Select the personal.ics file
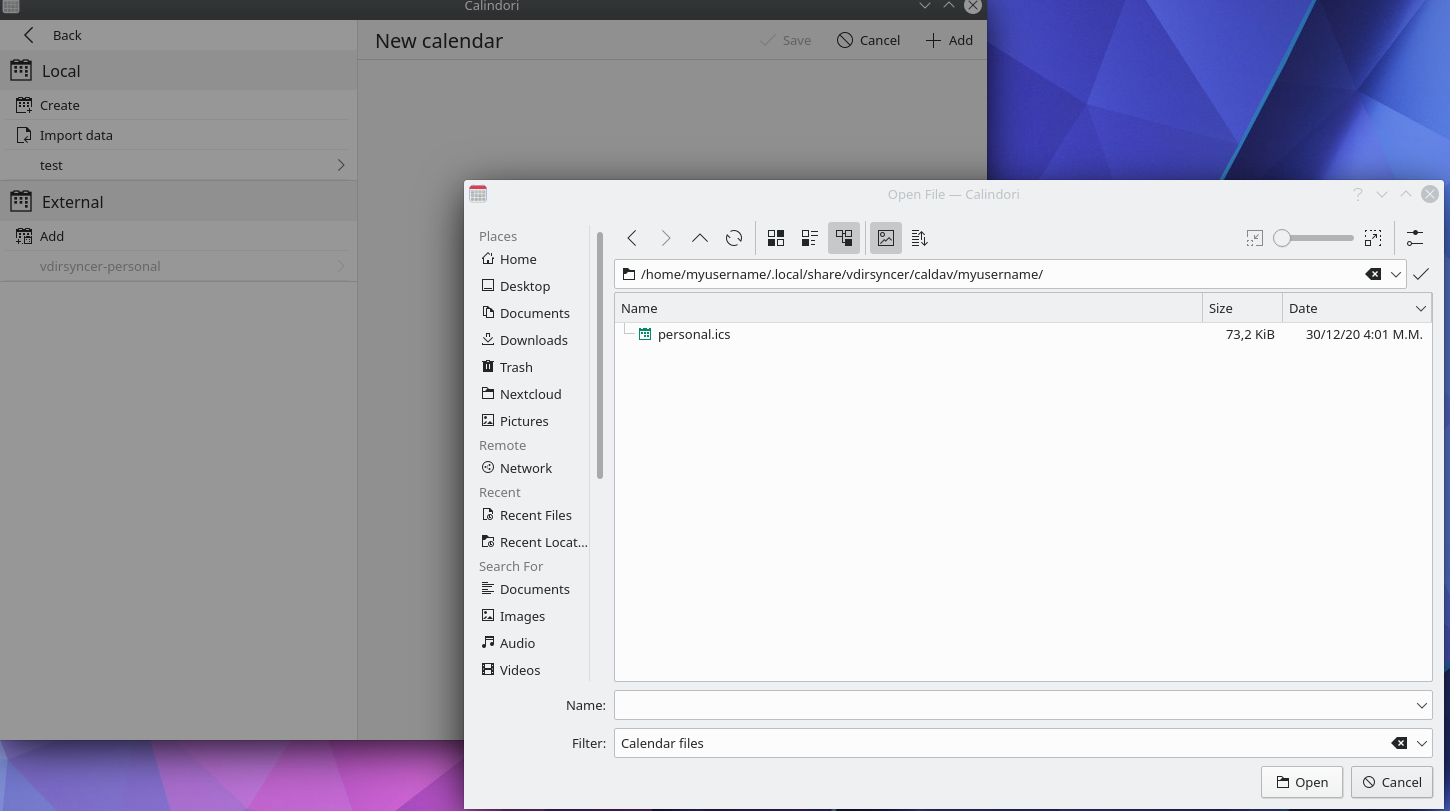This screenshot has width=1450, height=811. [x=694, y=334]
